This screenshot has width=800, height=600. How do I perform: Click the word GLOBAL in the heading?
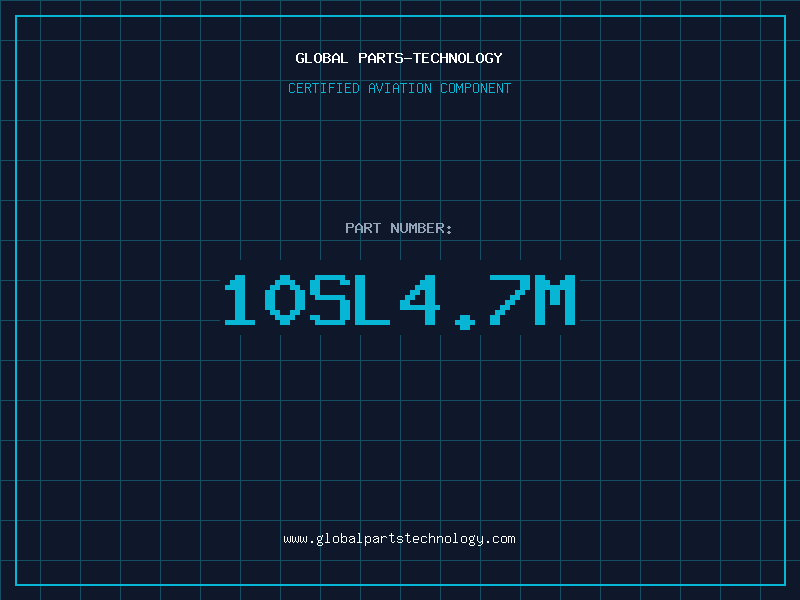point(322,58)
